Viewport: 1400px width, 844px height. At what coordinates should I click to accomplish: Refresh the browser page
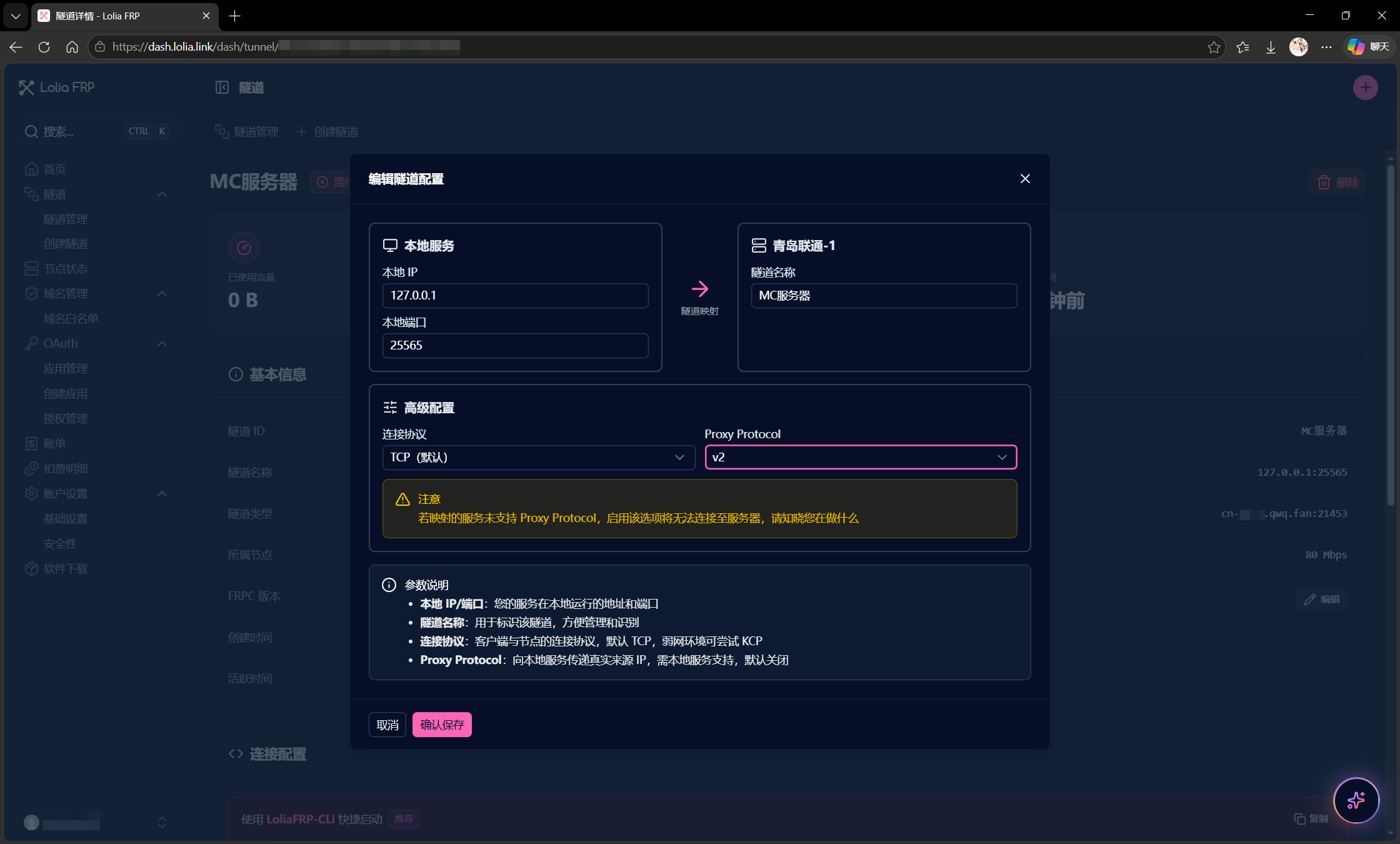click(44, 47)
